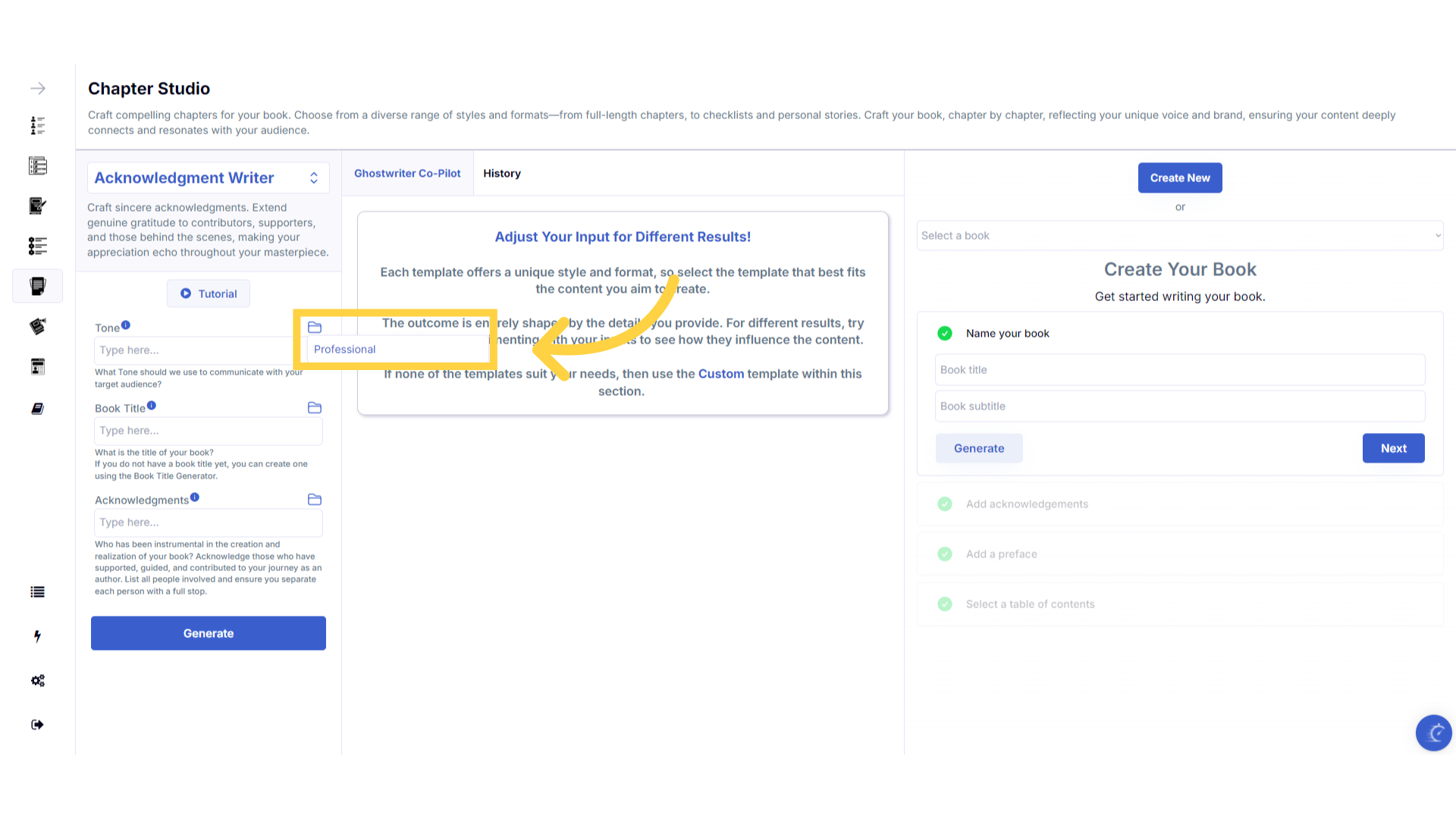The height and width of the screenshot is (819, 1456).
Task: Click the lightning bolt sidebar icon
Action: [x=37, y=636]
